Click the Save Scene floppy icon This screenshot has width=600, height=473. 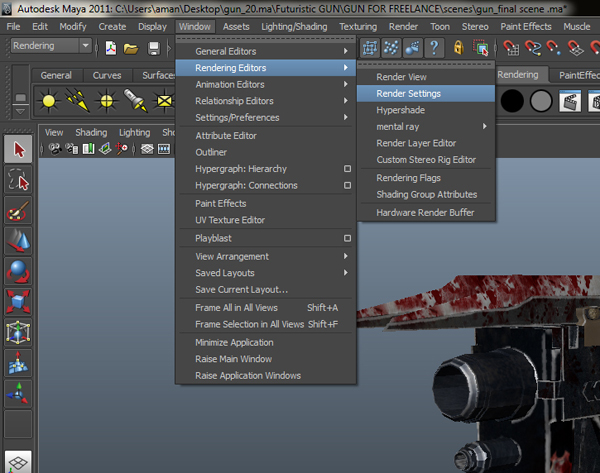[x=154, y=49]
